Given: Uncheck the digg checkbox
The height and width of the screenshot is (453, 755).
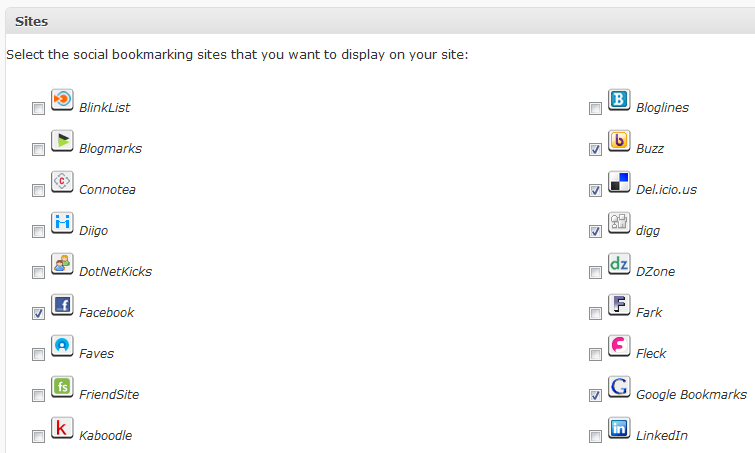Looking at the screenshot, I should tap(595, 232).
